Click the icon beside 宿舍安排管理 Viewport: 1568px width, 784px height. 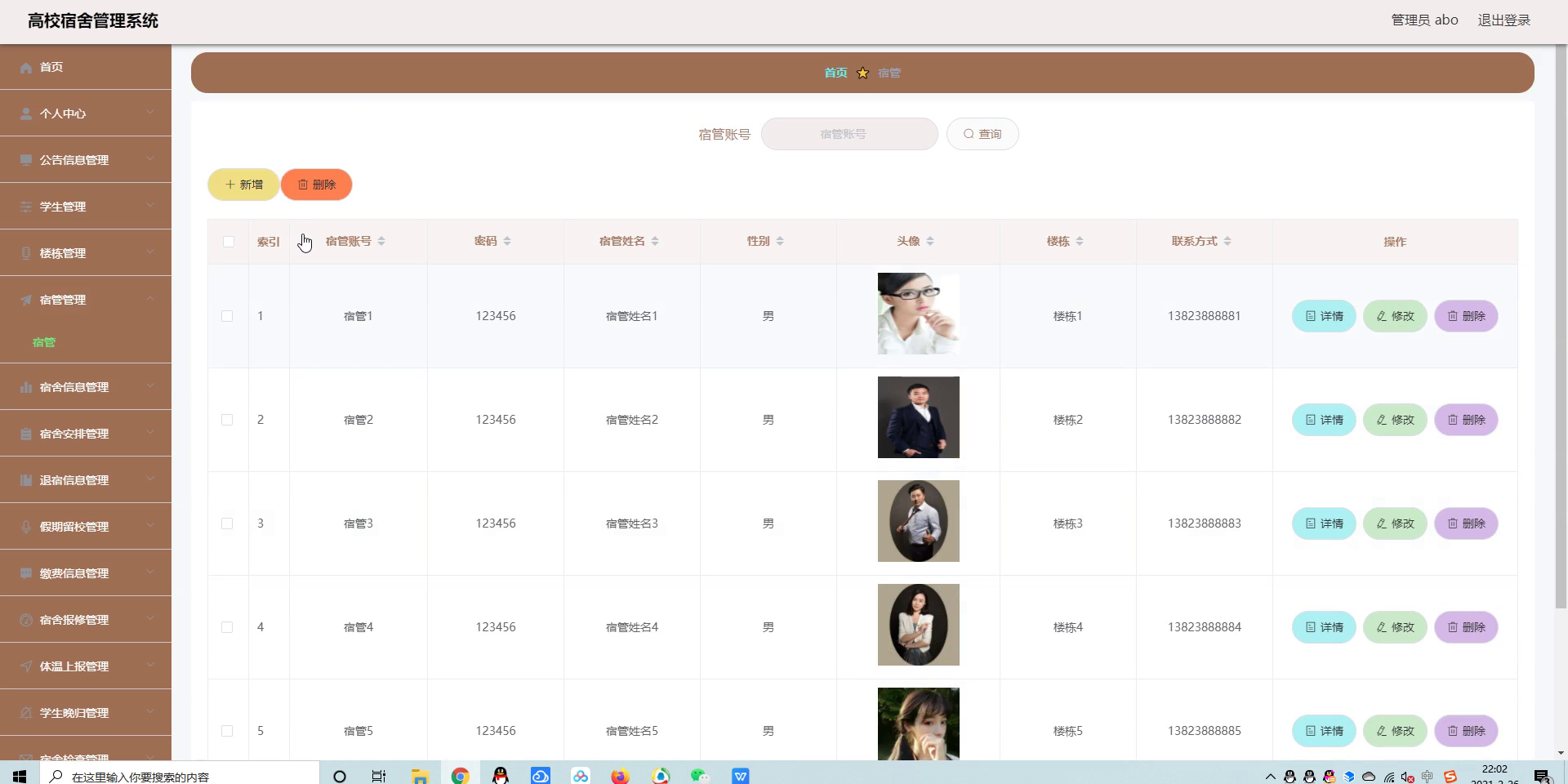pyautogui.click(x=26, y=434)
